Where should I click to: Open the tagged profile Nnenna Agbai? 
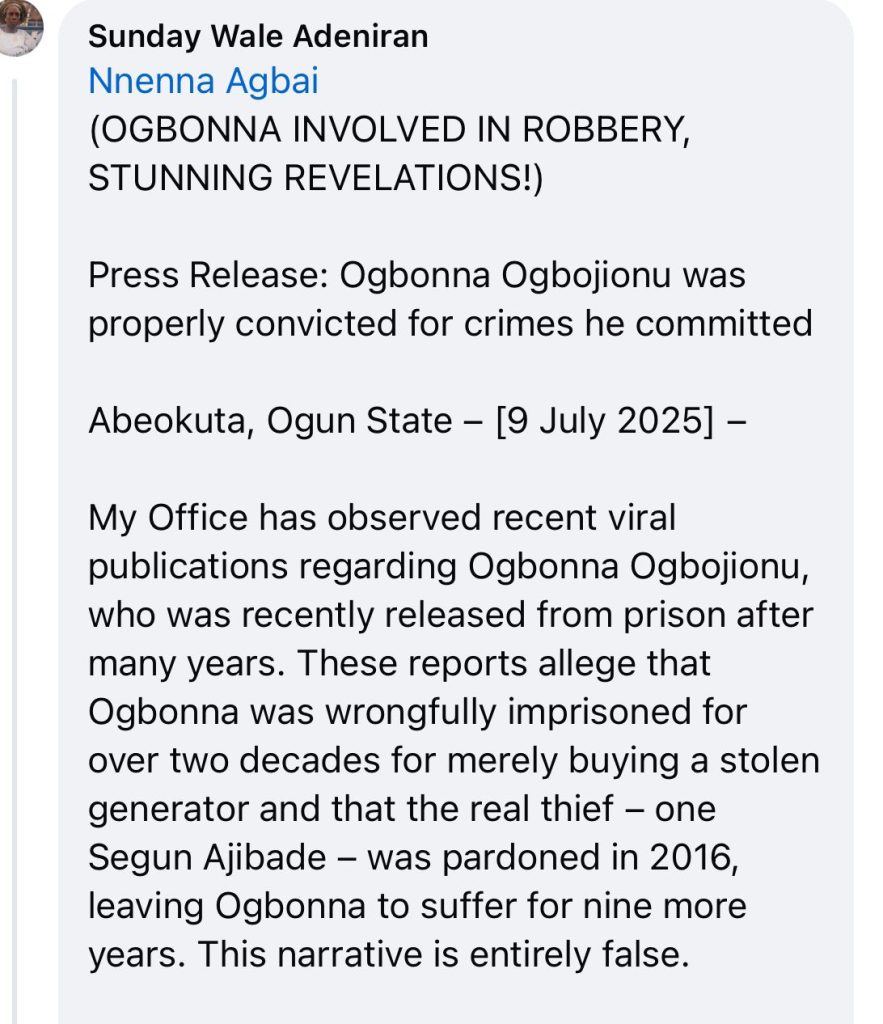coord(203,81)
